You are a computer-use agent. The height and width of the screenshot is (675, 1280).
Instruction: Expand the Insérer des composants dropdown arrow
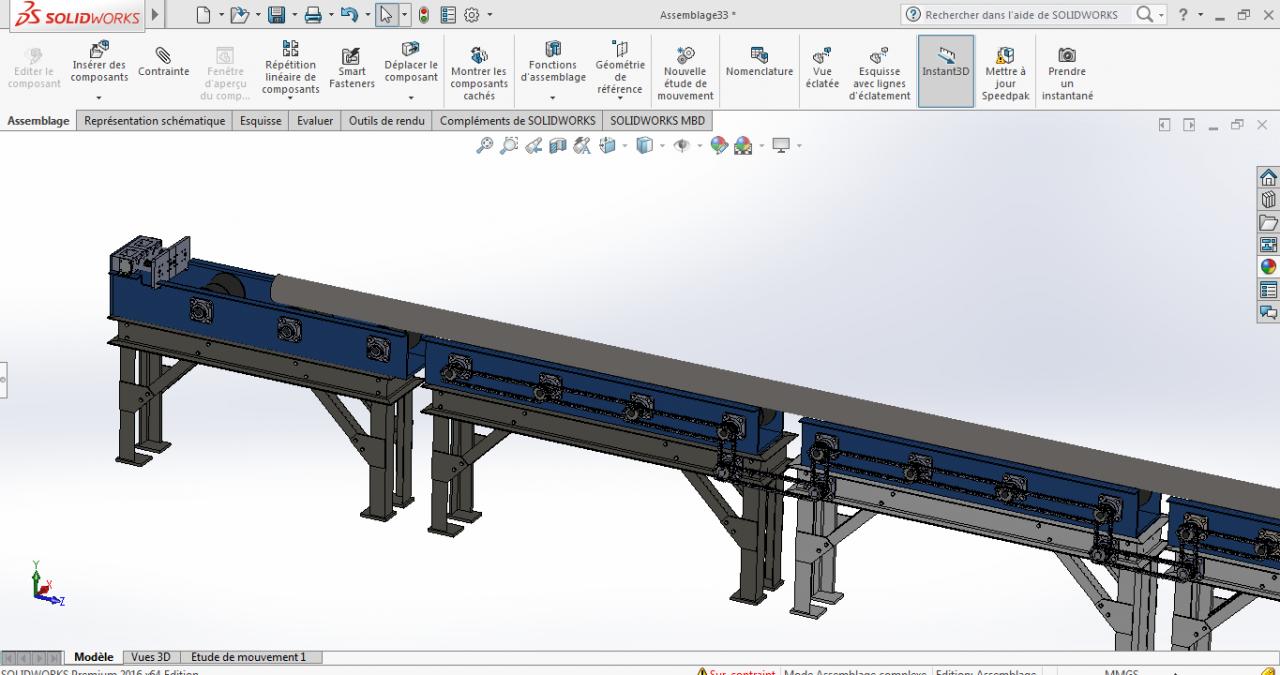tap(99, 98)
